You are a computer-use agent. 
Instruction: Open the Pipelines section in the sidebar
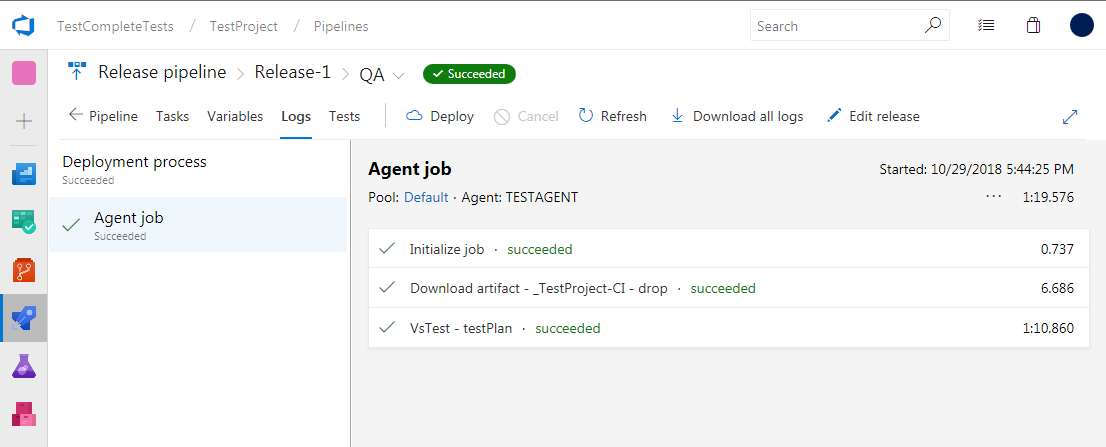click(24, 318)
